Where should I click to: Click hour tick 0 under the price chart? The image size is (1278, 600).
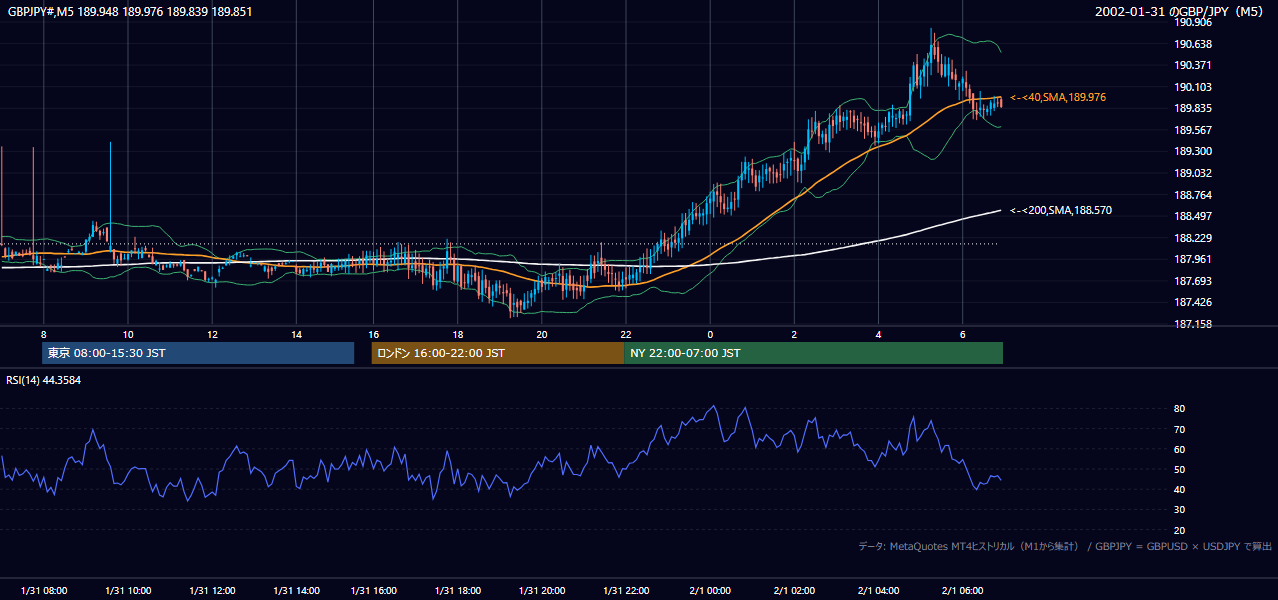click(710, 334)
